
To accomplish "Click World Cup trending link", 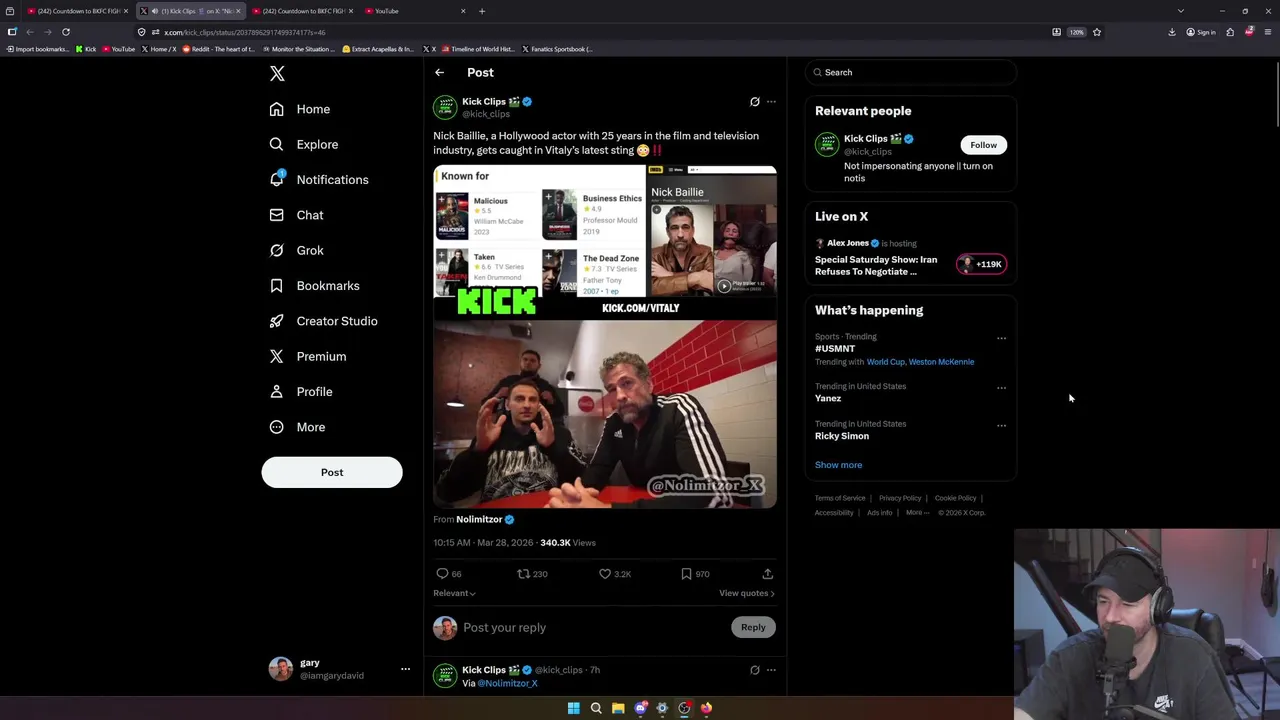I will coord(885,362).
